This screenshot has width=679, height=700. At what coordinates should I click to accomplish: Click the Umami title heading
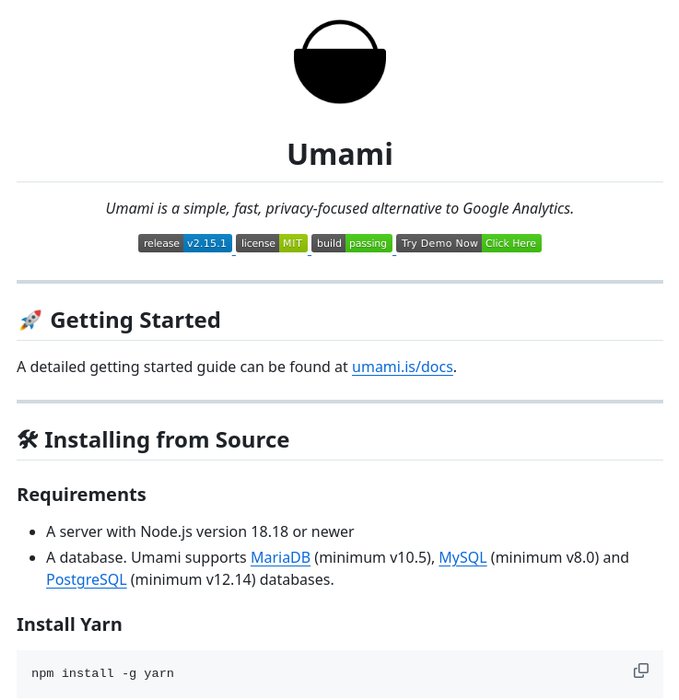339,154
